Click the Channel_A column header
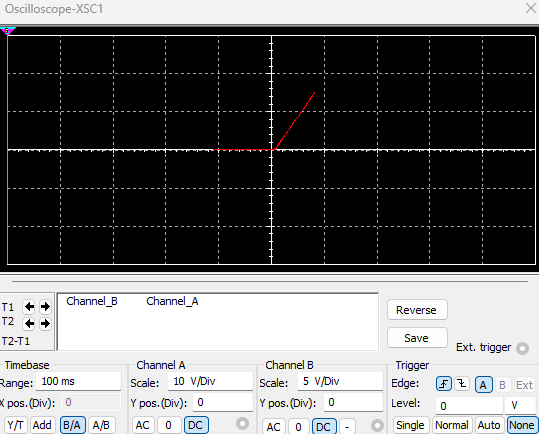This screenshot has width=539, height=434. [x=172, y=301]
